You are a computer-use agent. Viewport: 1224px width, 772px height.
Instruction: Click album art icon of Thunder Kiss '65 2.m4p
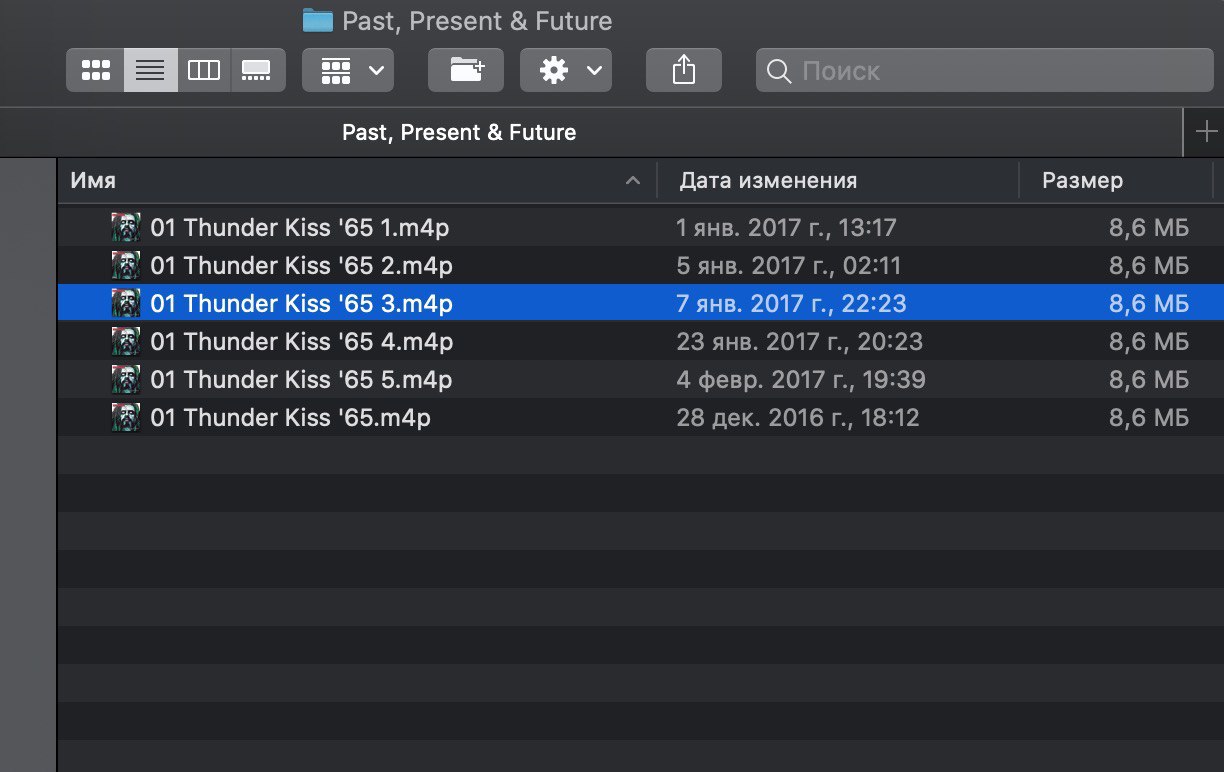pyautogui.click(x=126, y=265)
